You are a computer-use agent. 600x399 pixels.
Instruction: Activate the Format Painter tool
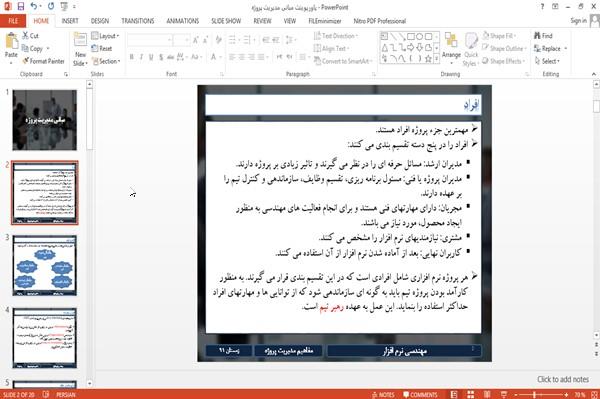(43, 61)
